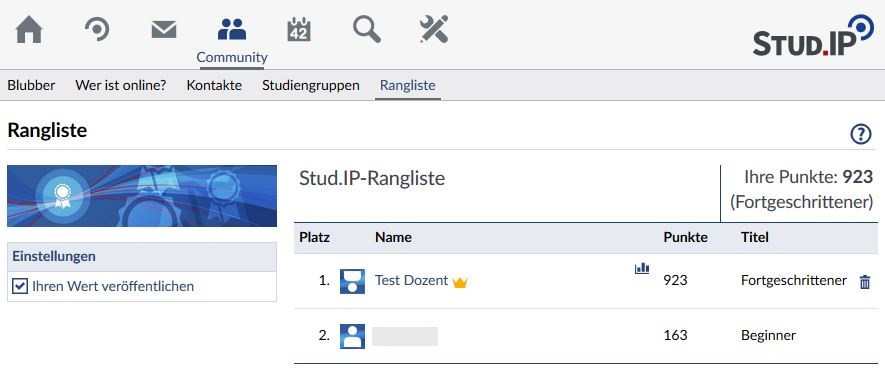
Task: Switch to the Blubber tab
Action: point(32,85)
